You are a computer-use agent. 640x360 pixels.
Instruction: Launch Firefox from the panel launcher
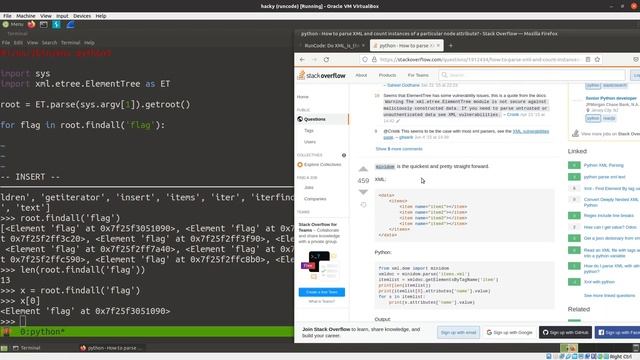pyautogui.click(x=31, y=24)
